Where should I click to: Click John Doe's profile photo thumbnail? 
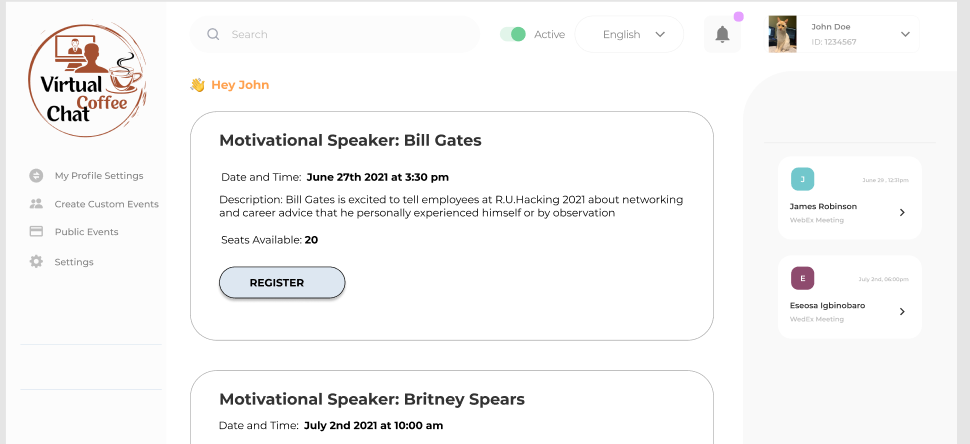pyautogui.click(x=782, y=34)
